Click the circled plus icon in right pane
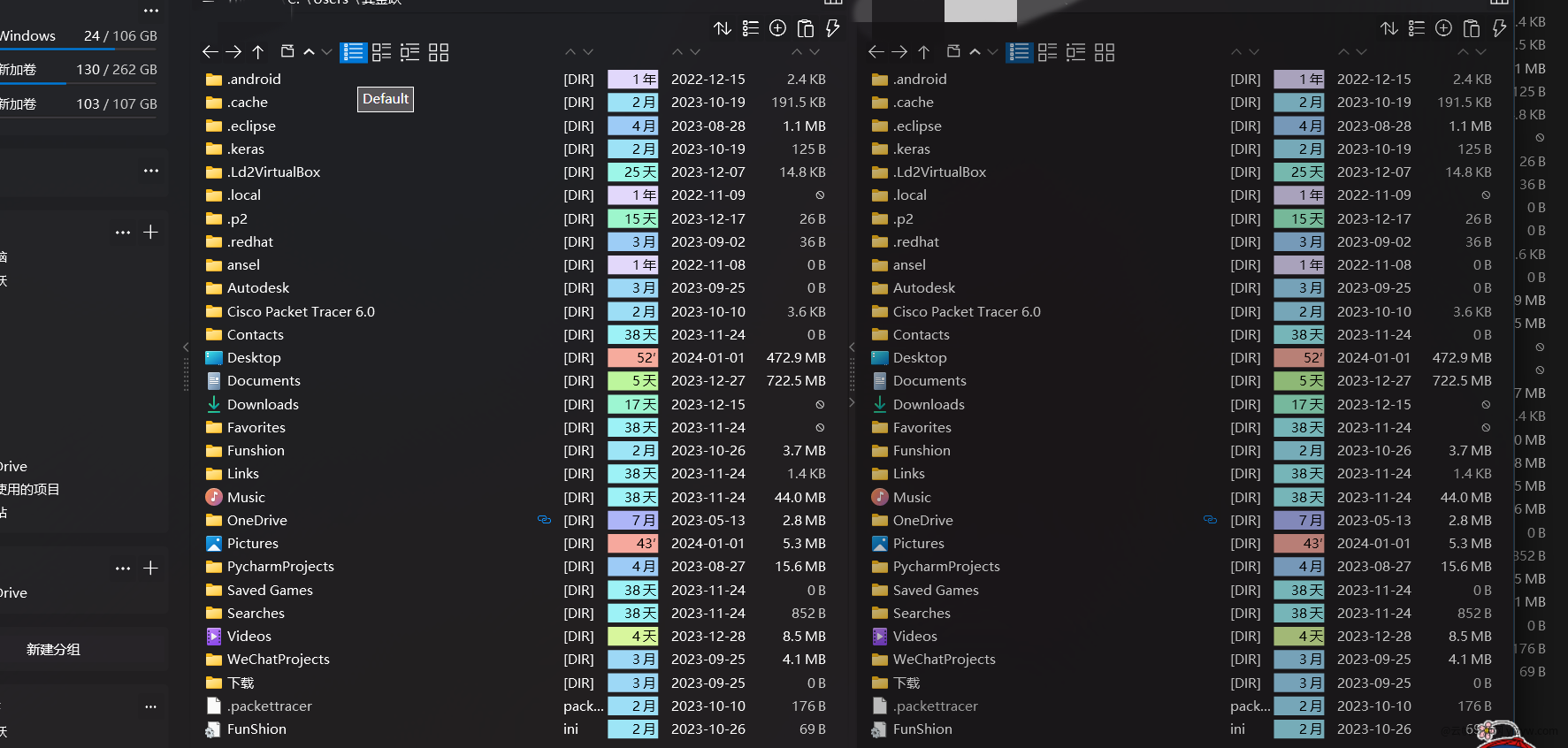 tap(1444, 28)
